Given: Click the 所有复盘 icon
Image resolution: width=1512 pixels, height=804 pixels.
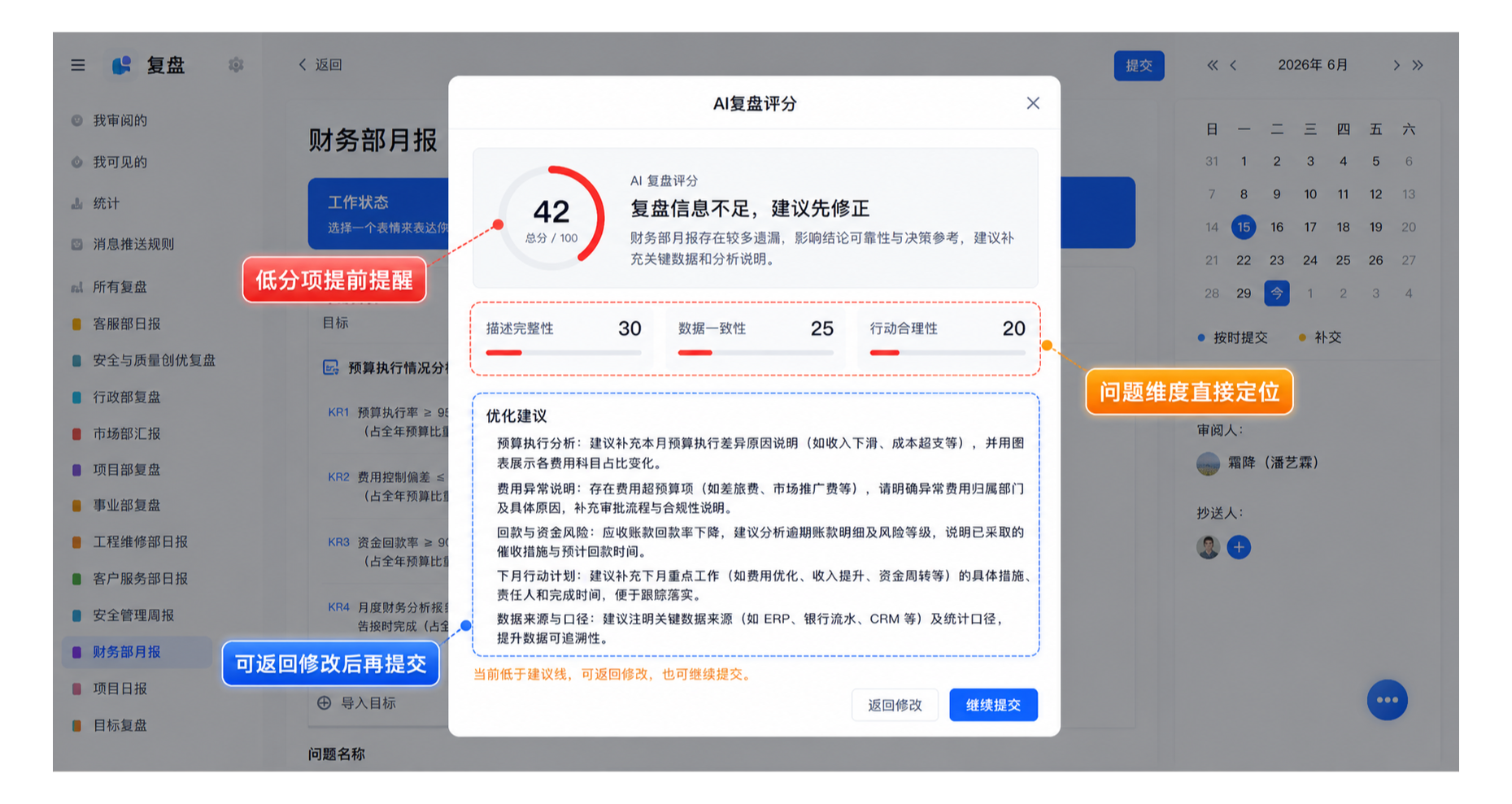Looking at the screenshot, I should [x=76, y=287].
